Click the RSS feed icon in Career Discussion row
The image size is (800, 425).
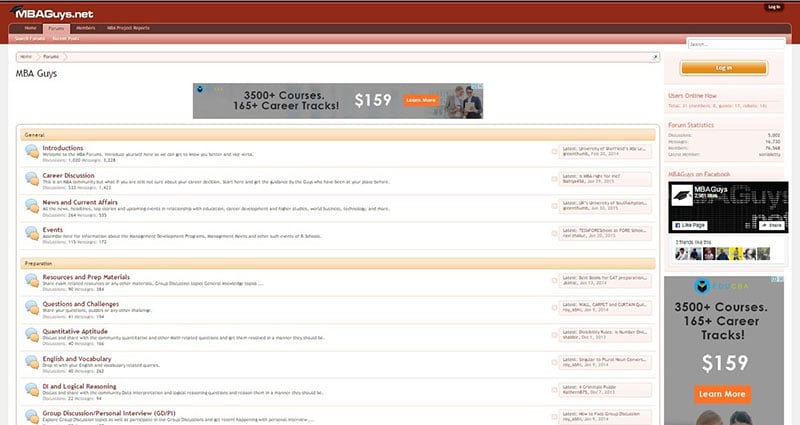tap(554, 179)
